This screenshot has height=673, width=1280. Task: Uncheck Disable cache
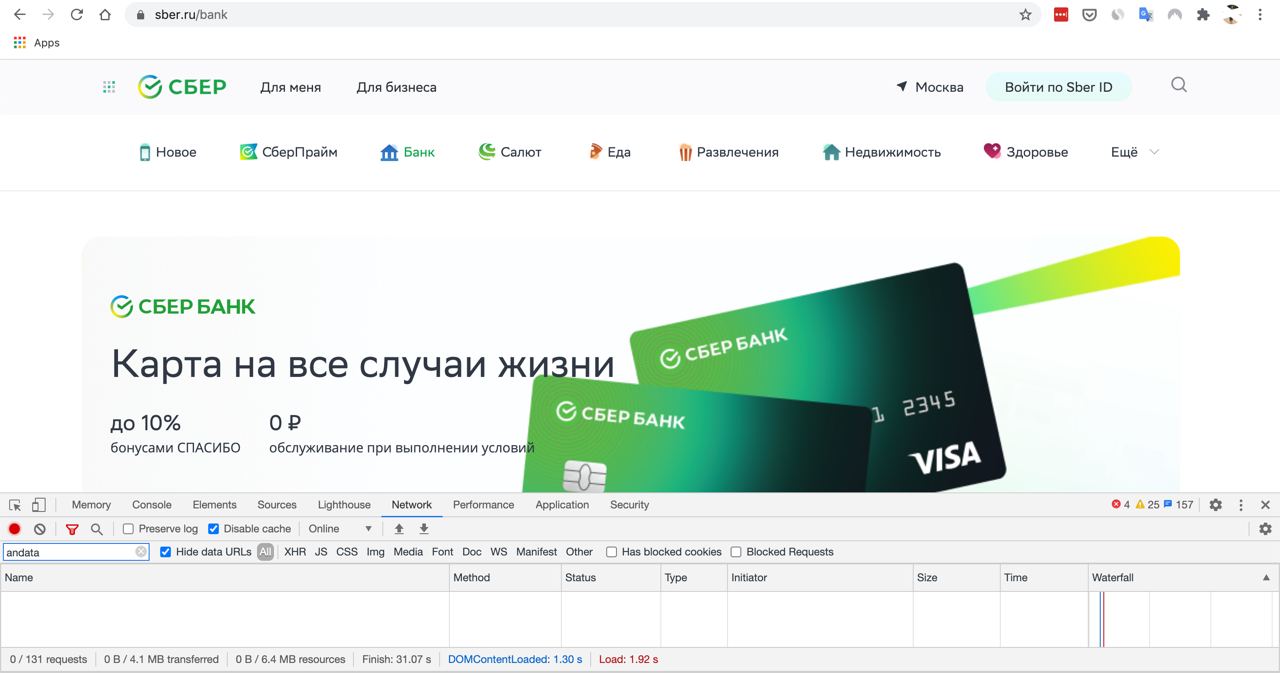[213, 529]
